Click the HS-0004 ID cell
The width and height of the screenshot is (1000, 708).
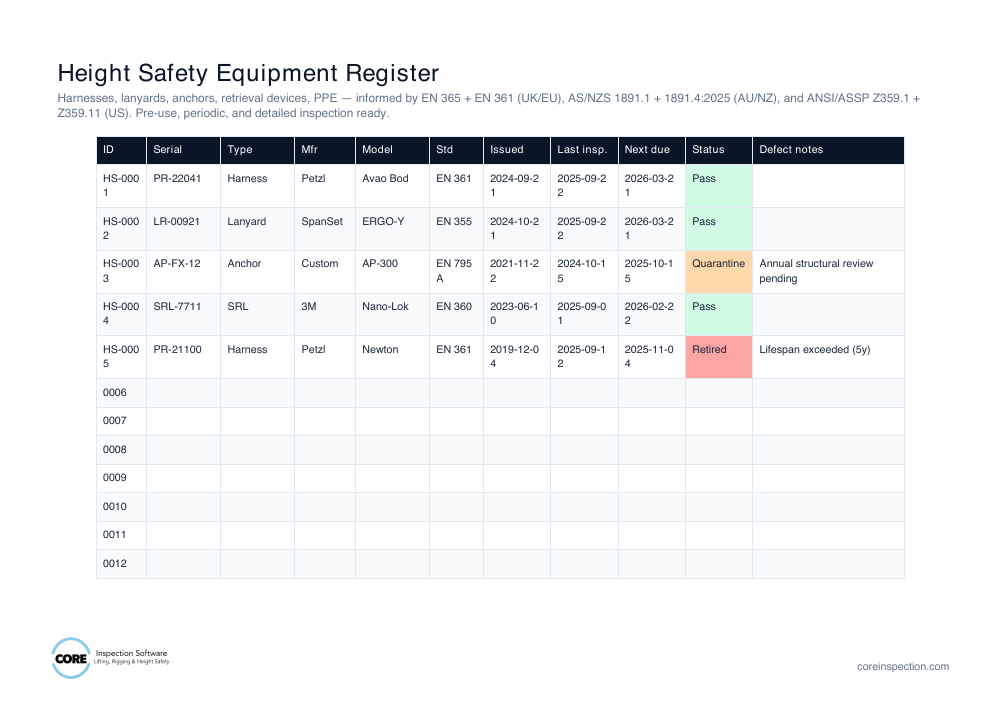121,314
